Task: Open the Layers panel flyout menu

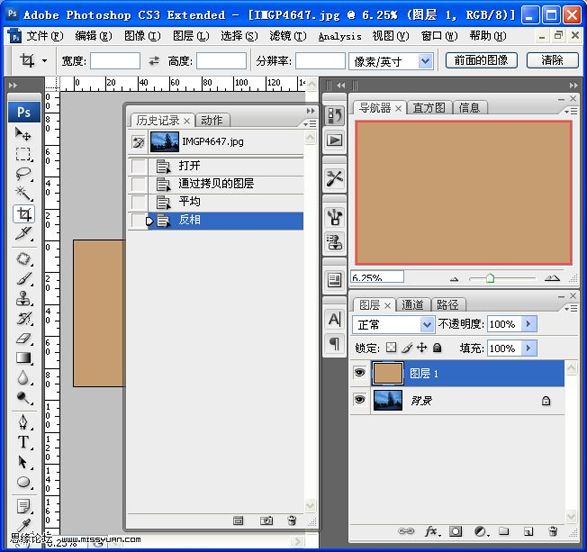Action: coord(571,308)
